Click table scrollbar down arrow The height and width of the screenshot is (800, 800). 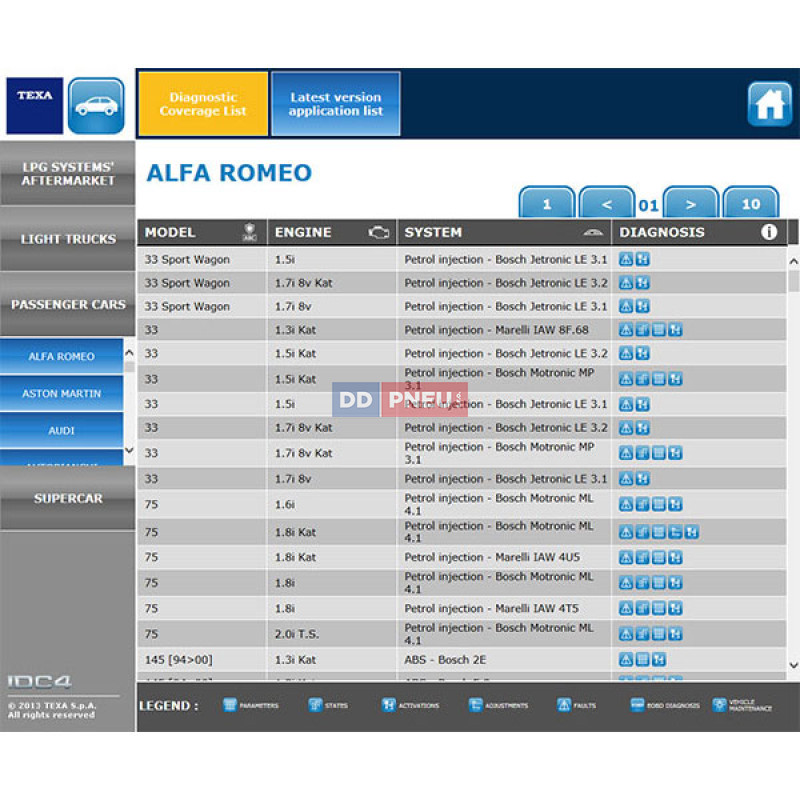click(x=793, y=665)
